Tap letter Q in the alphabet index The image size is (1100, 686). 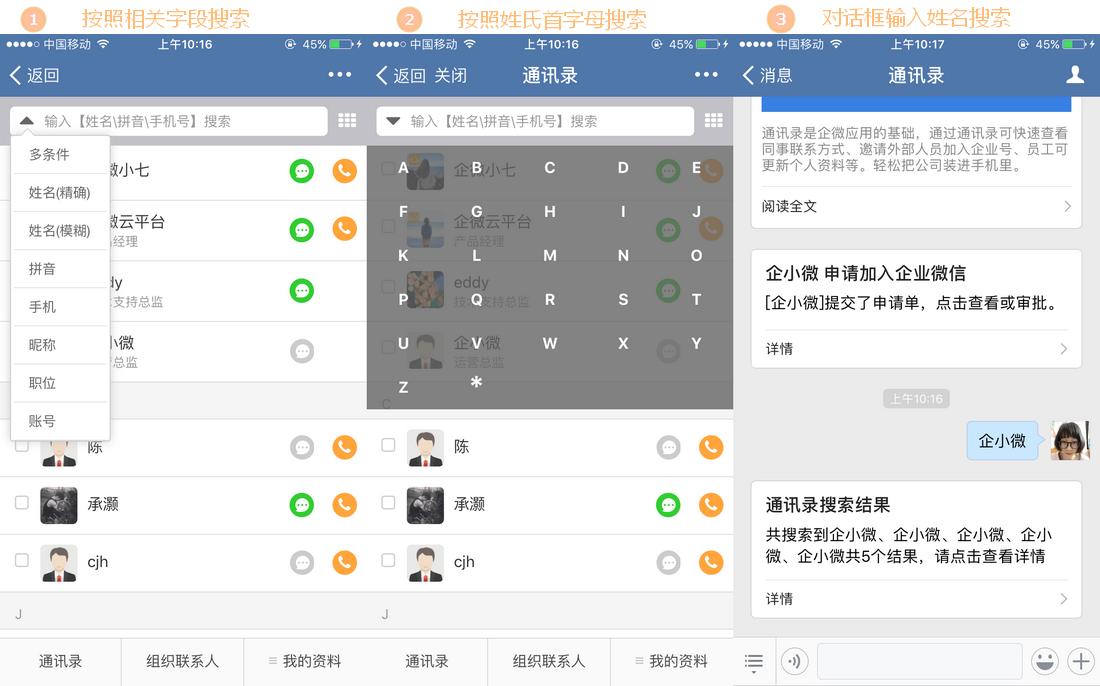tap(476, 298)
